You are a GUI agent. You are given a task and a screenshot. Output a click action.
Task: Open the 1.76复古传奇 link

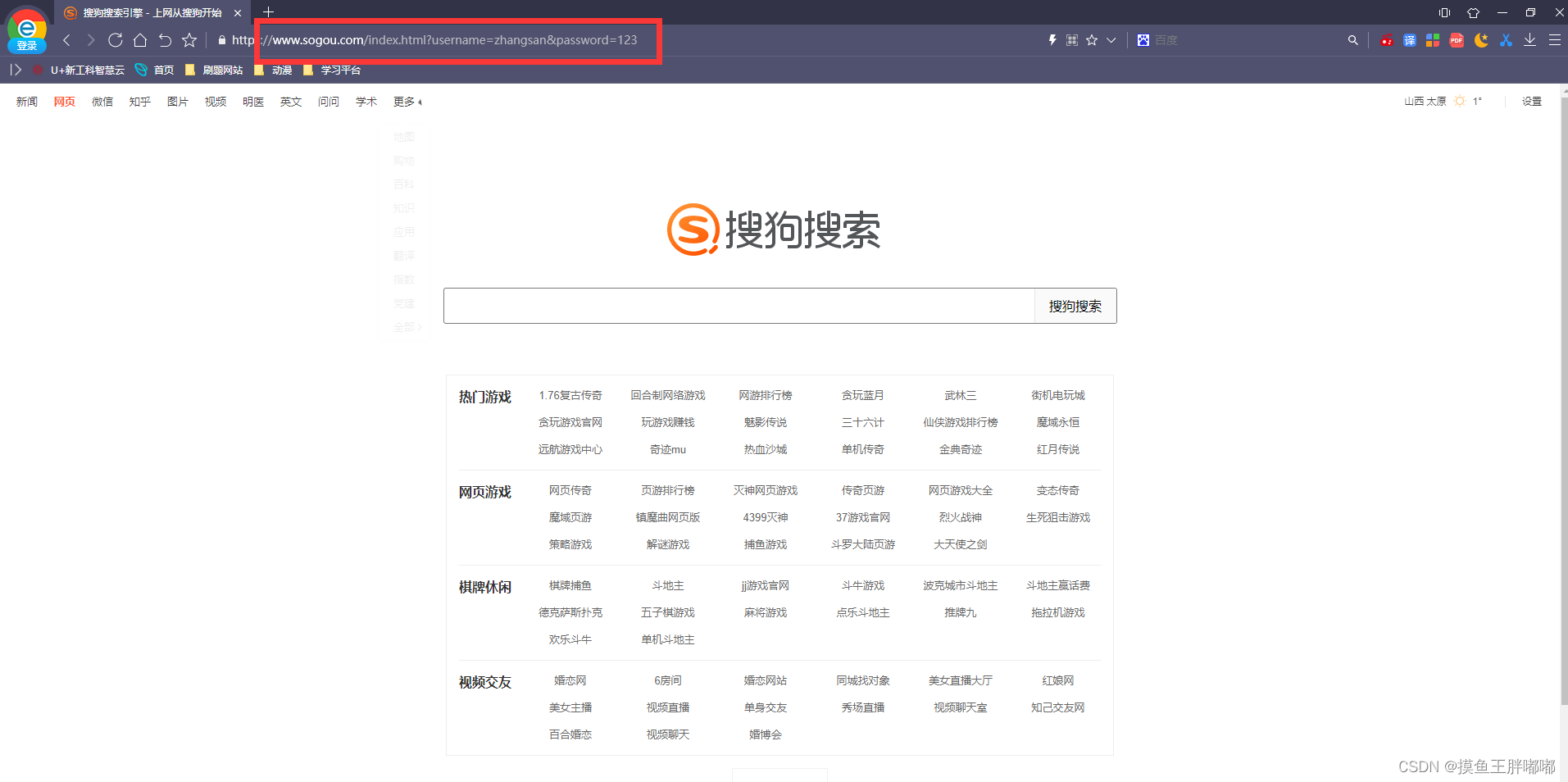click(x=570, y=395)
